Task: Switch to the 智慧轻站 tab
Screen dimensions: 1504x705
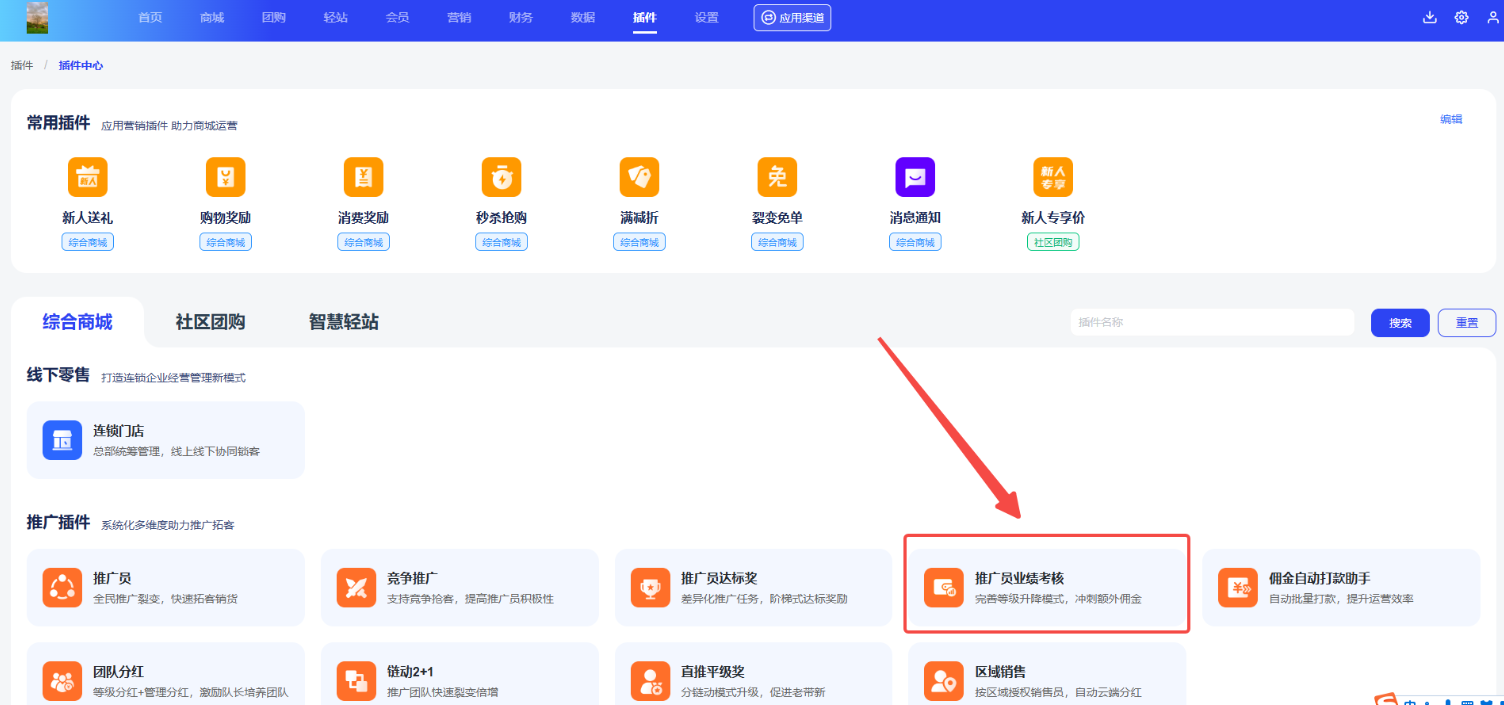Action: [x=343, y=322]
